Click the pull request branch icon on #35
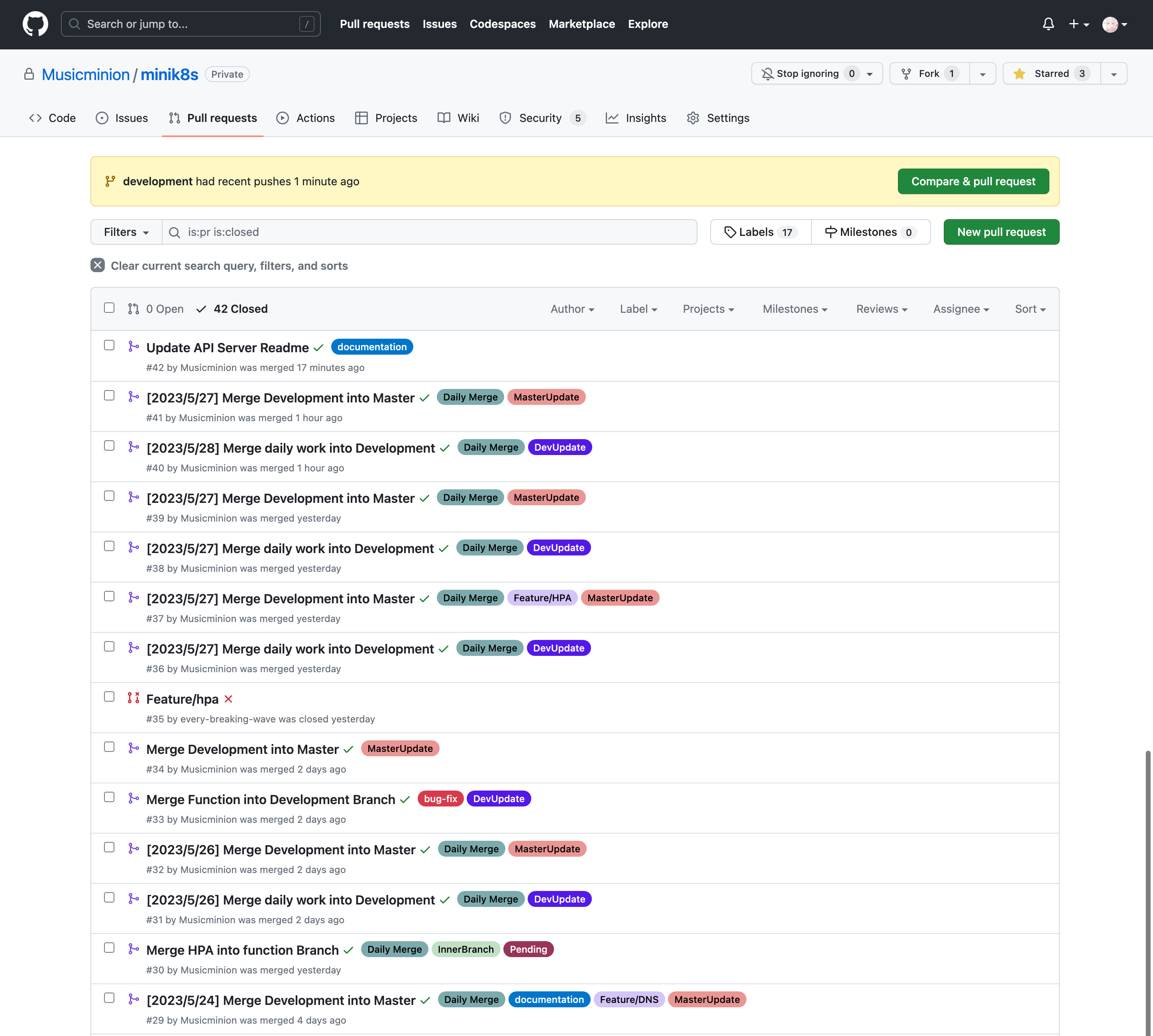This screenshot has width=1153, height=1036. [134, 698]
